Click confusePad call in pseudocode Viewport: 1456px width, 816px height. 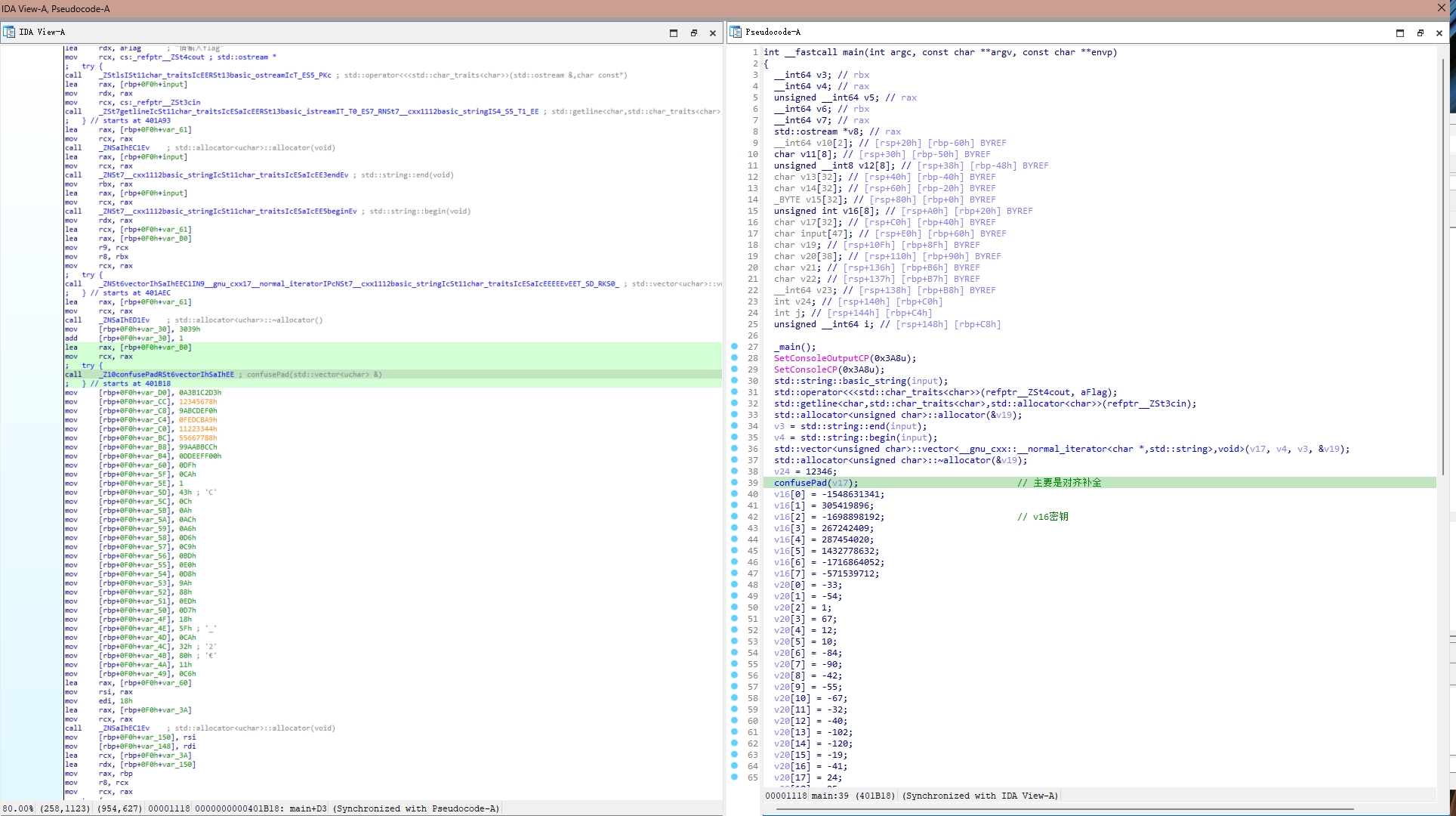point(800,483)
